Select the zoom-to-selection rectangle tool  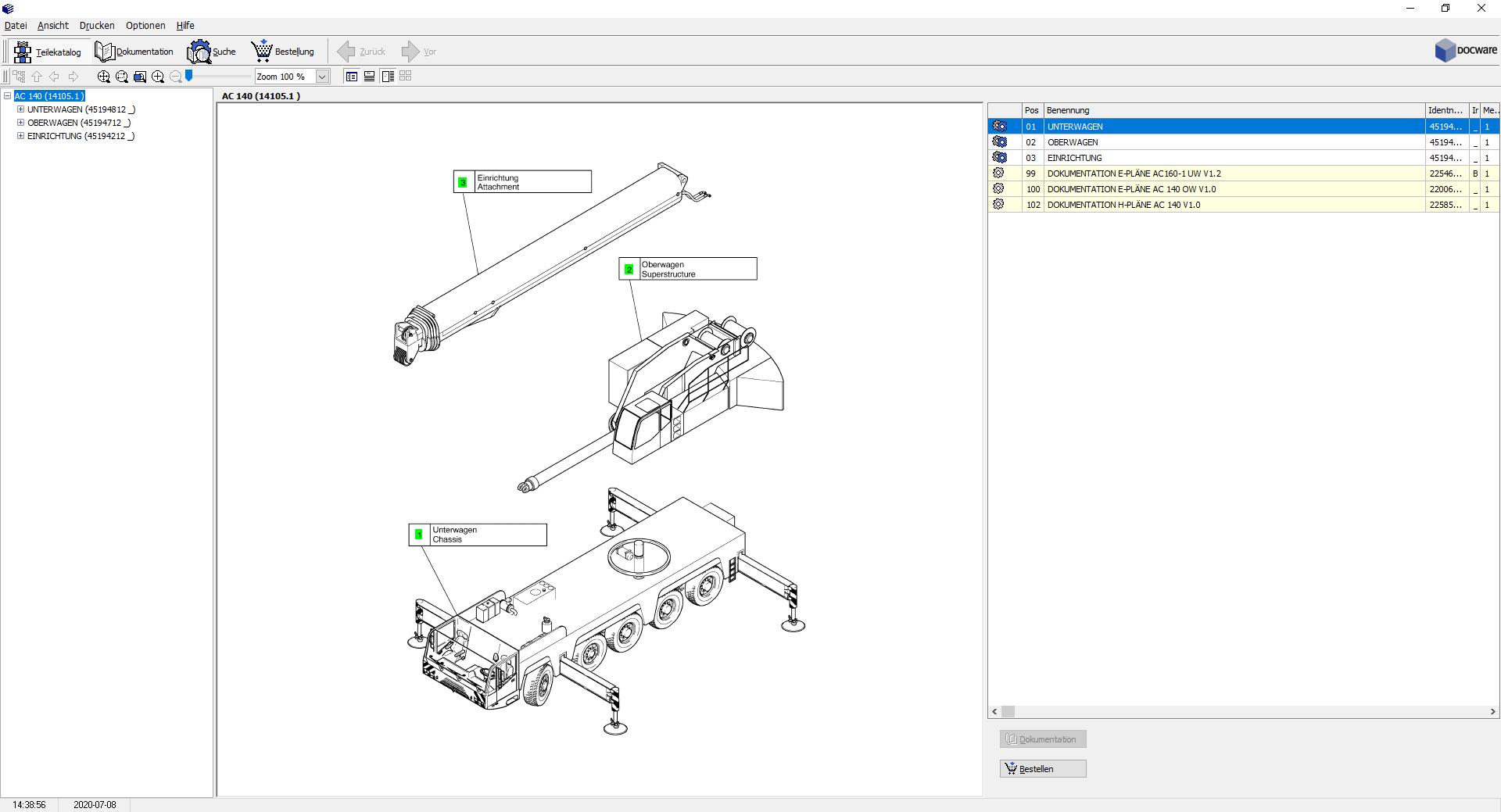(x=121, y=76)
